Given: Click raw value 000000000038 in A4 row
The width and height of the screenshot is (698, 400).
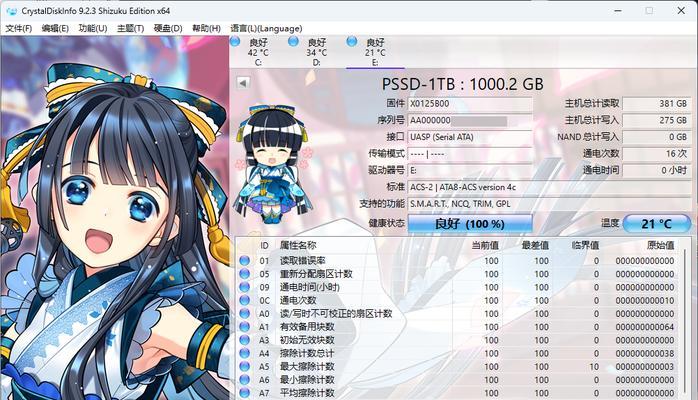Looking at the screenshot, I should click(645, 353).
